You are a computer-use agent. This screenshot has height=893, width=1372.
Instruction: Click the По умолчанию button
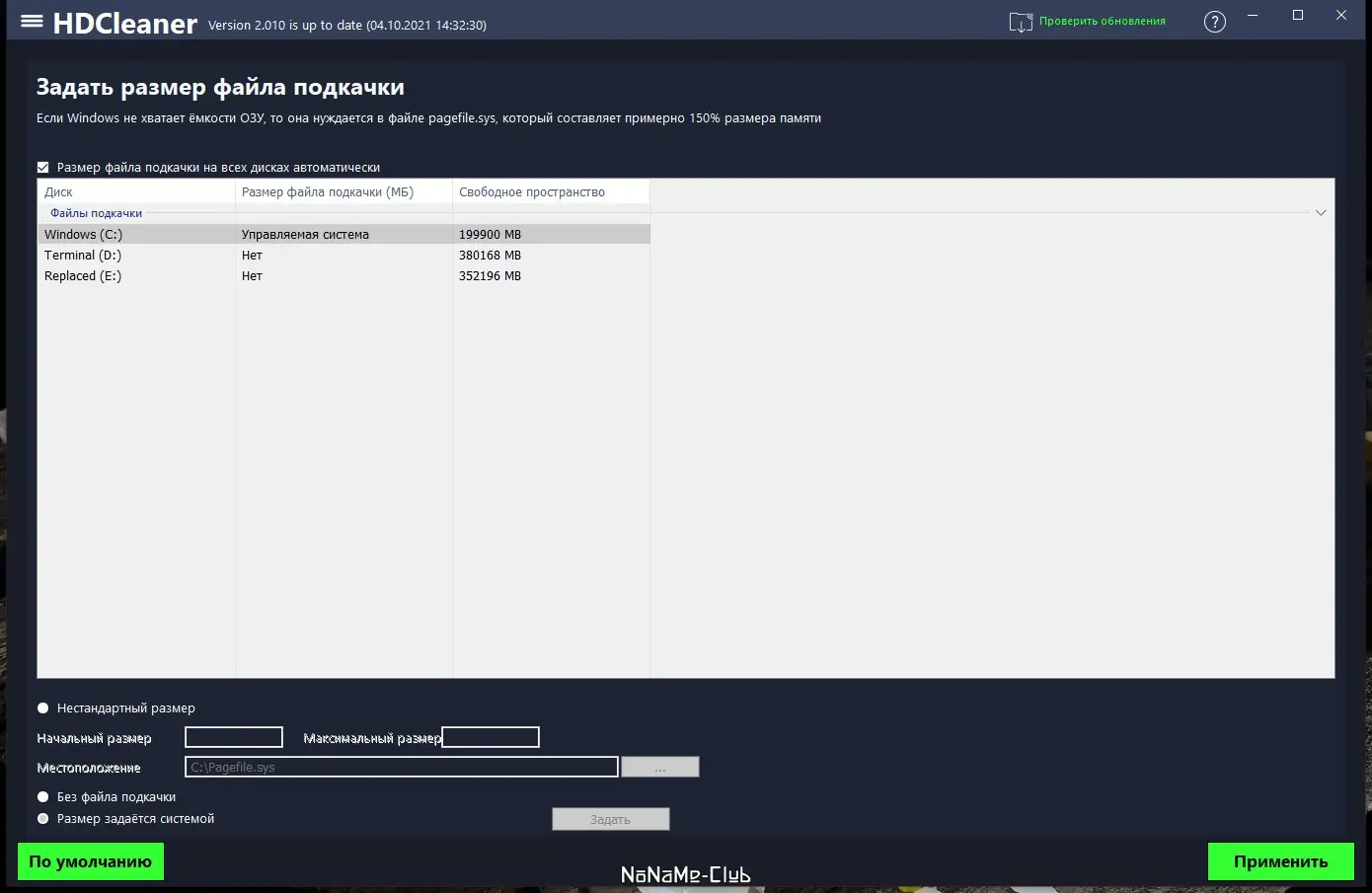[91, 861]
